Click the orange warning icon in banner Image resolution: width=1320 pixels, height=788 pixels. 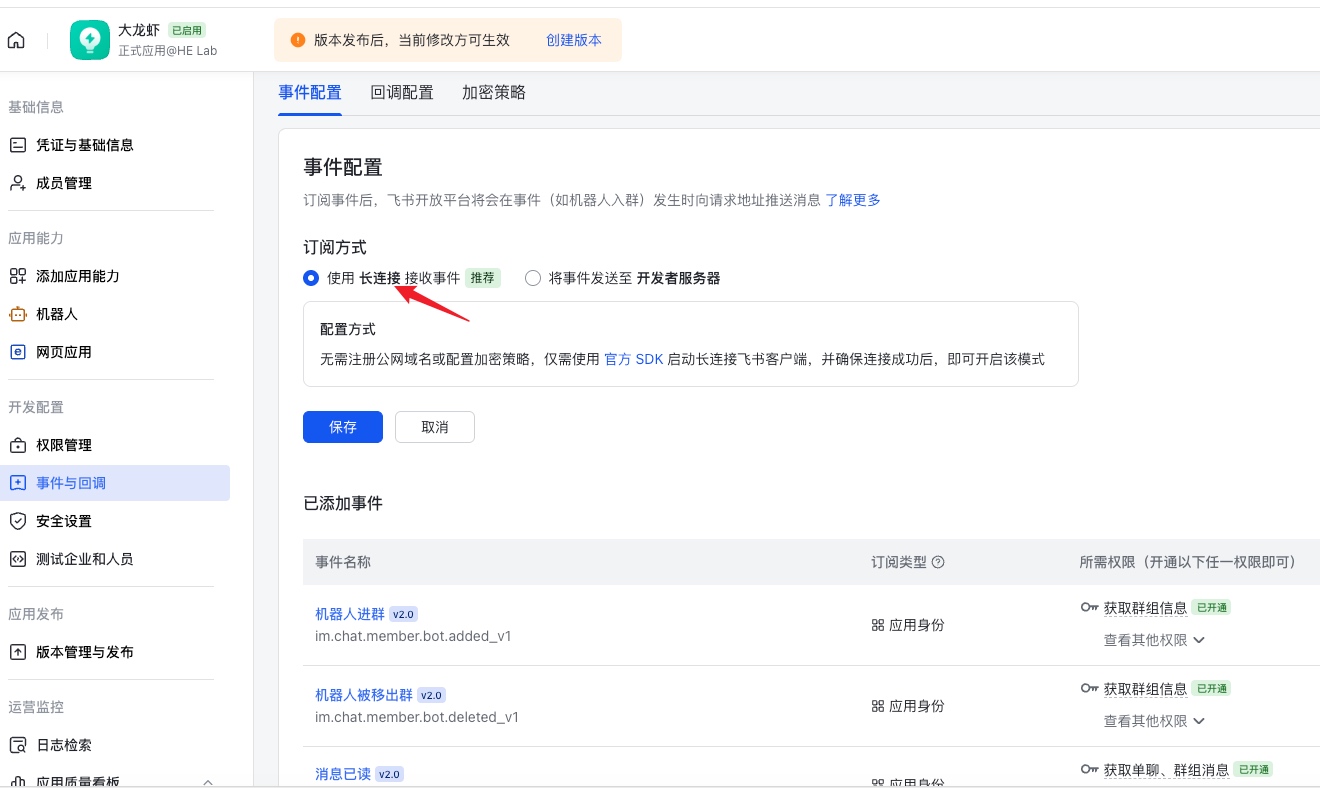[297, 40]
